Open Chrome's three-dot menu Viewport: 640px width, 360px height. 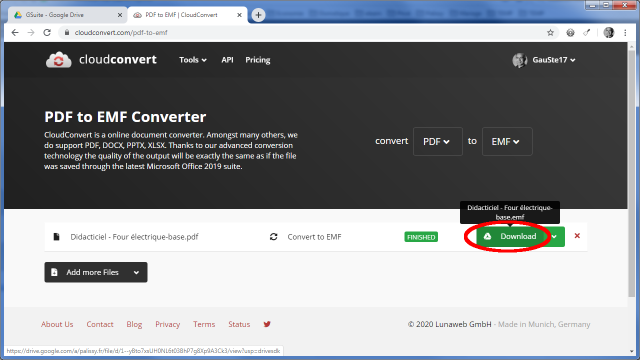coord(625,33)
